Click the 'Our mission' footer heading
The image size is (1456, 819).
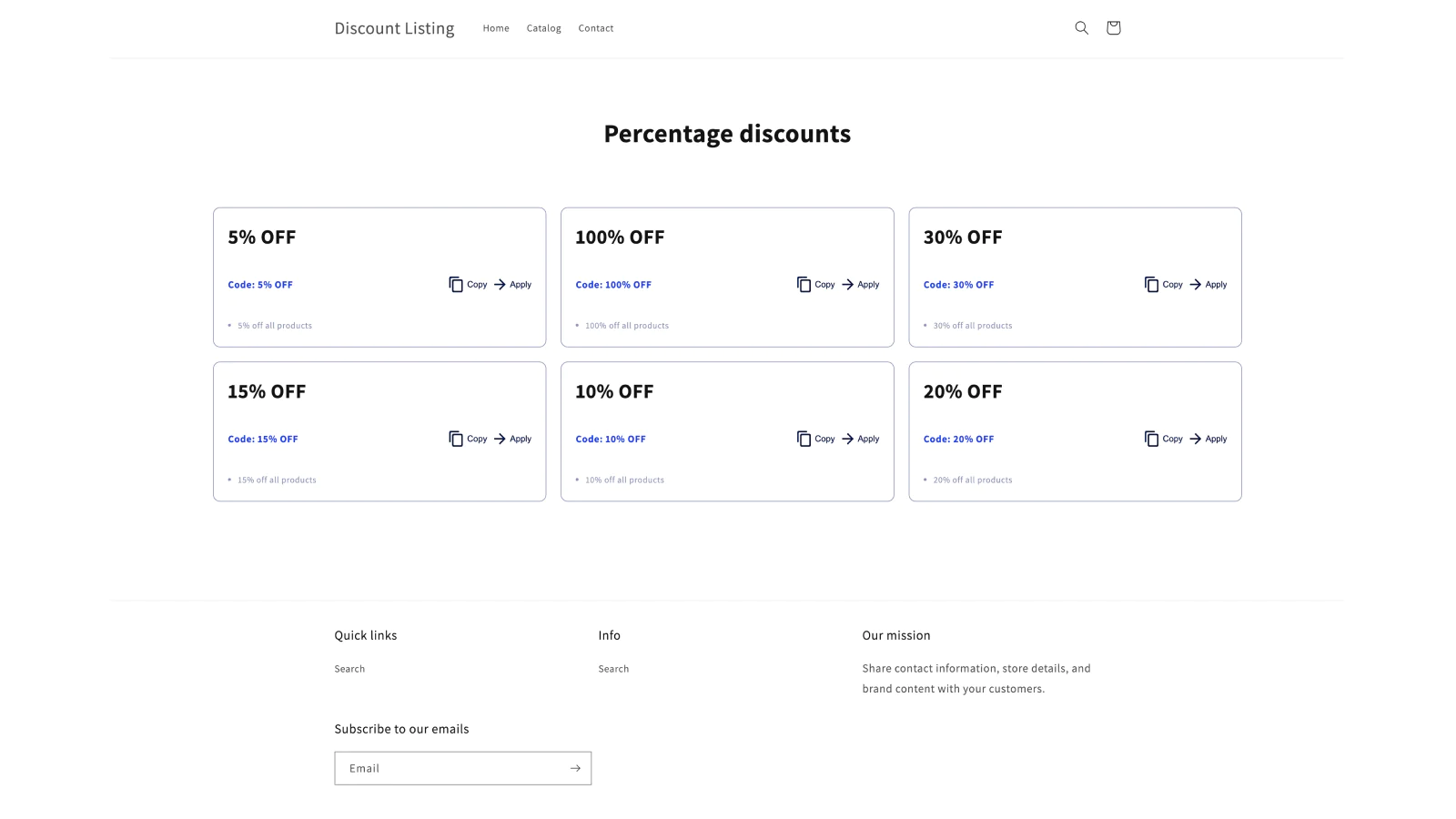click(x=896, y=635)
